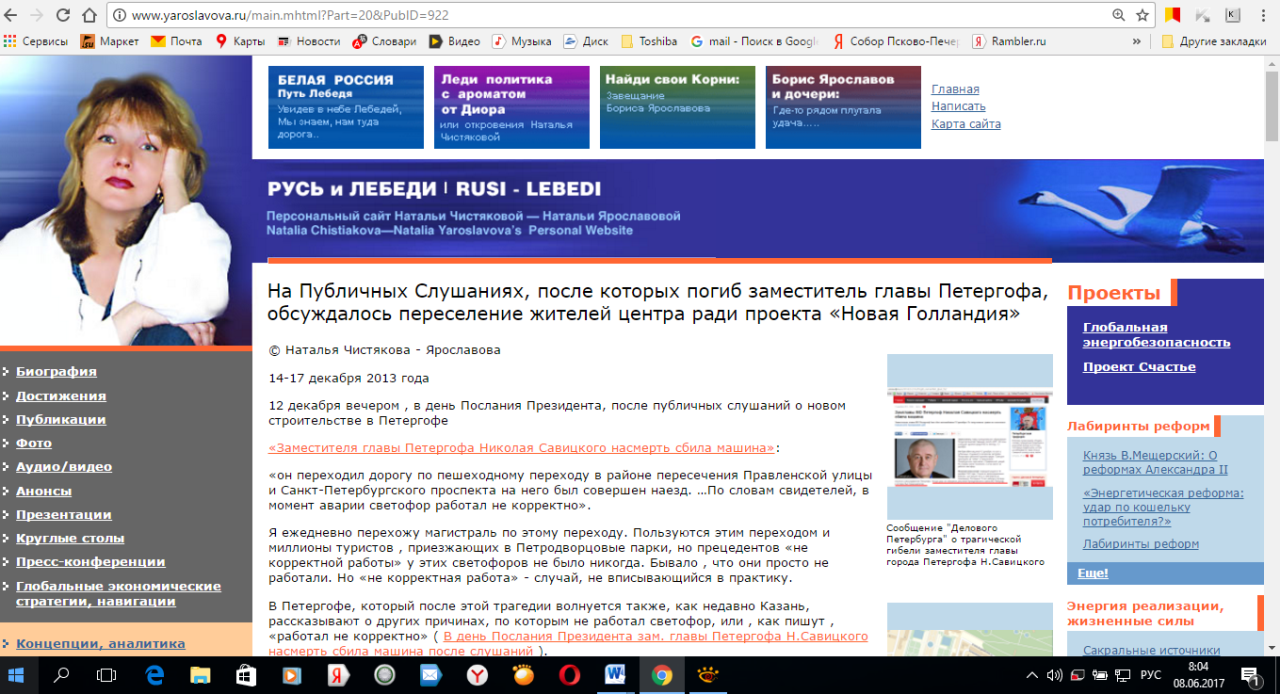This screenshot has width=1280, height=694.
Task: Open the Opera browser from taskbar
Action: (569, 676)
